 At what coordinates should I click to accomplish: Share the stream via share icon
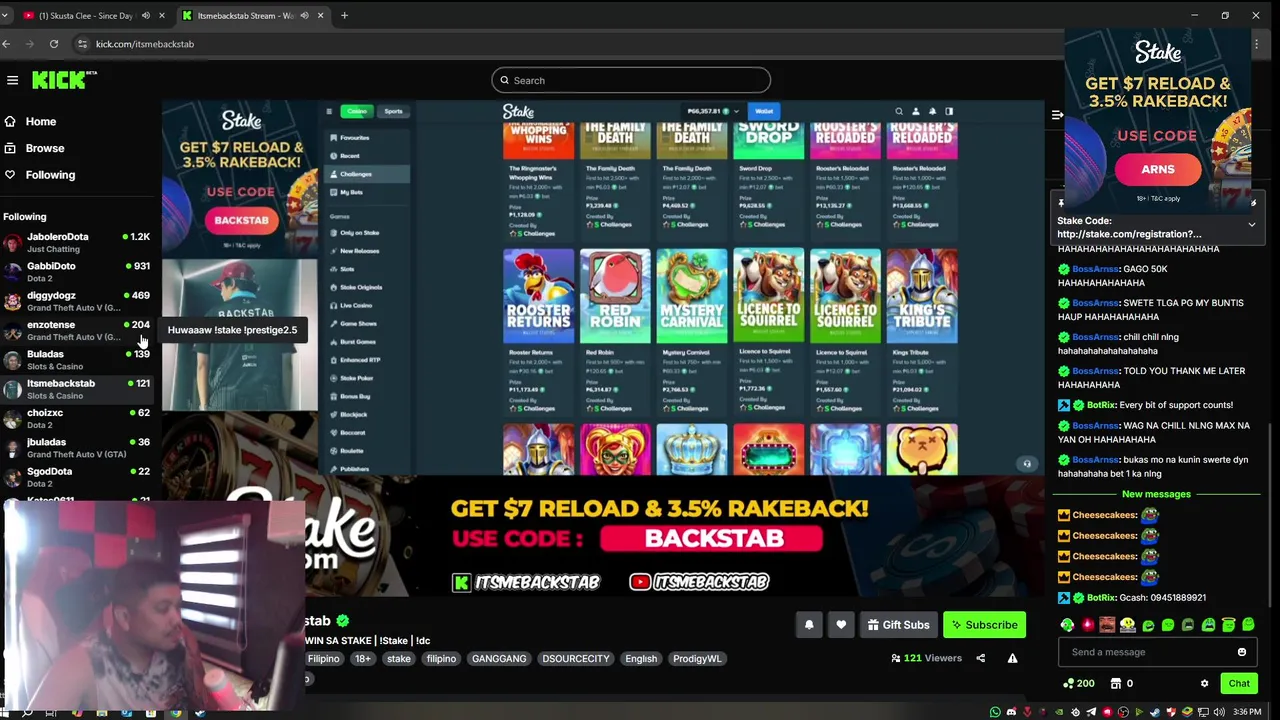point(980,658)
